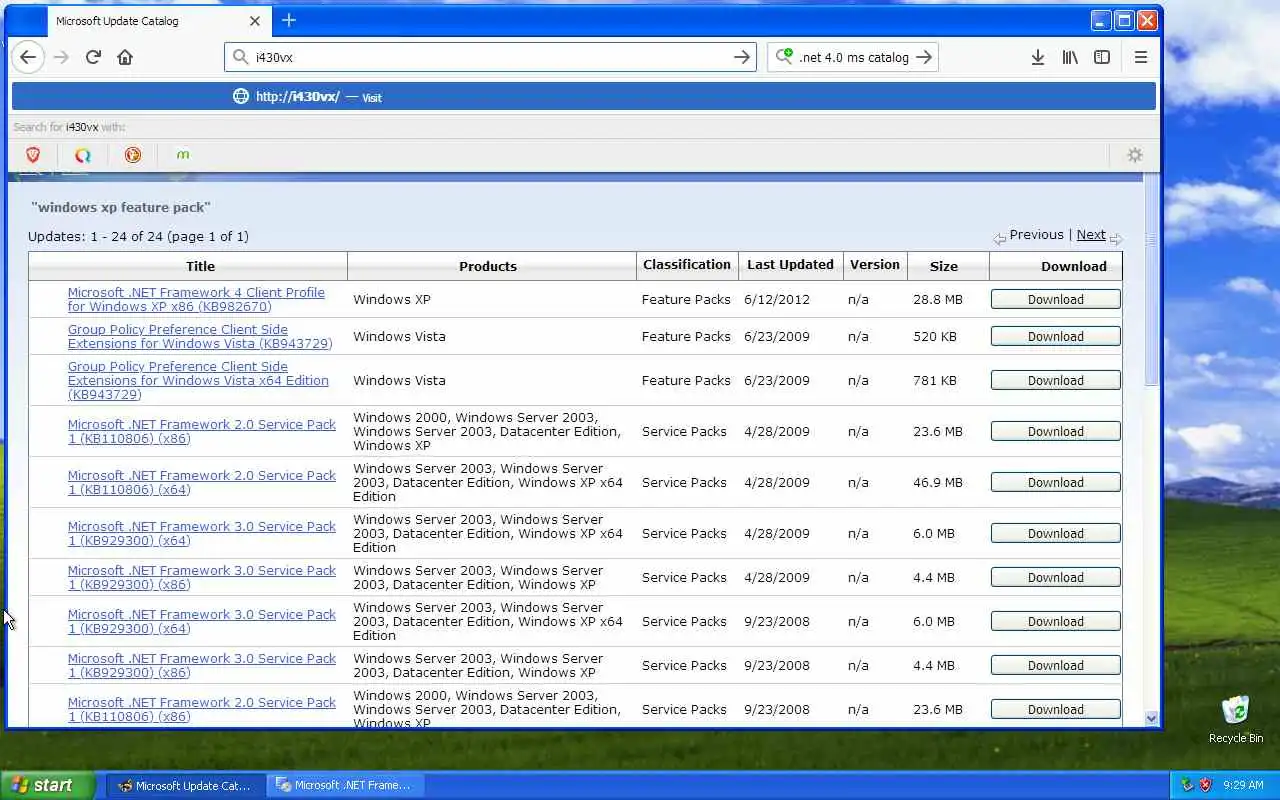This screenshot has height=800, width=1280.
Task: Close the Microsoft Update Catalog tab
Action: point(254,20)
